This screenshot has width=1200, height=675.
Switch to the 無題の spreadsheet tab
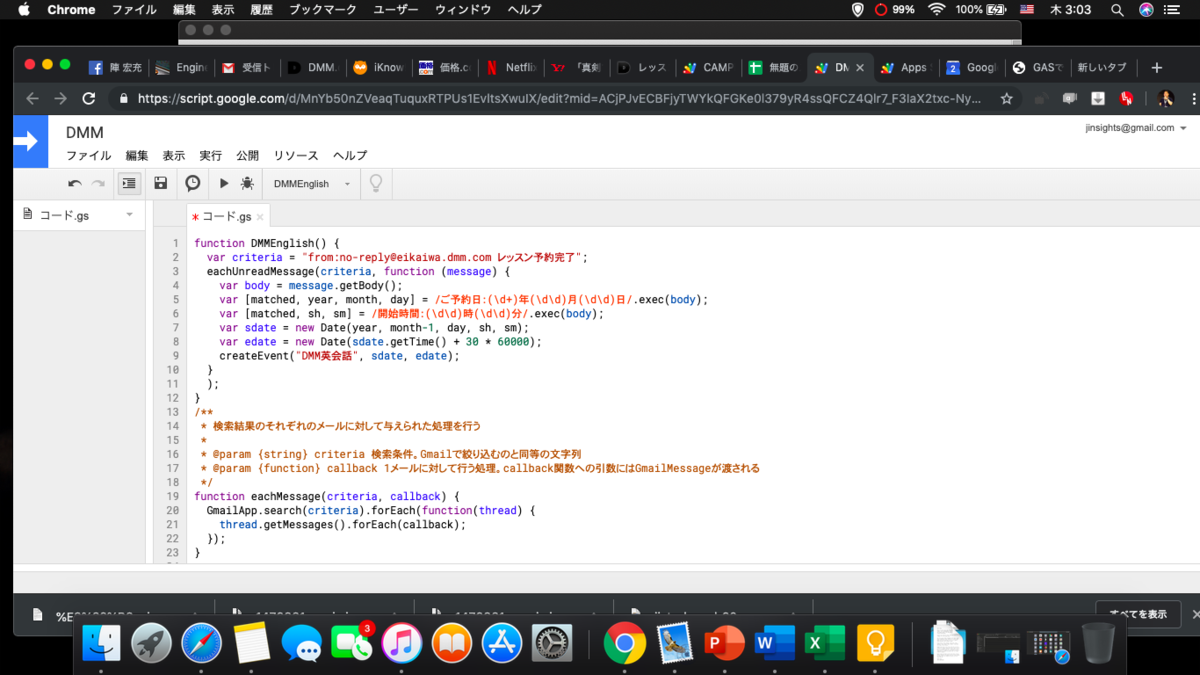pos(773,68)
